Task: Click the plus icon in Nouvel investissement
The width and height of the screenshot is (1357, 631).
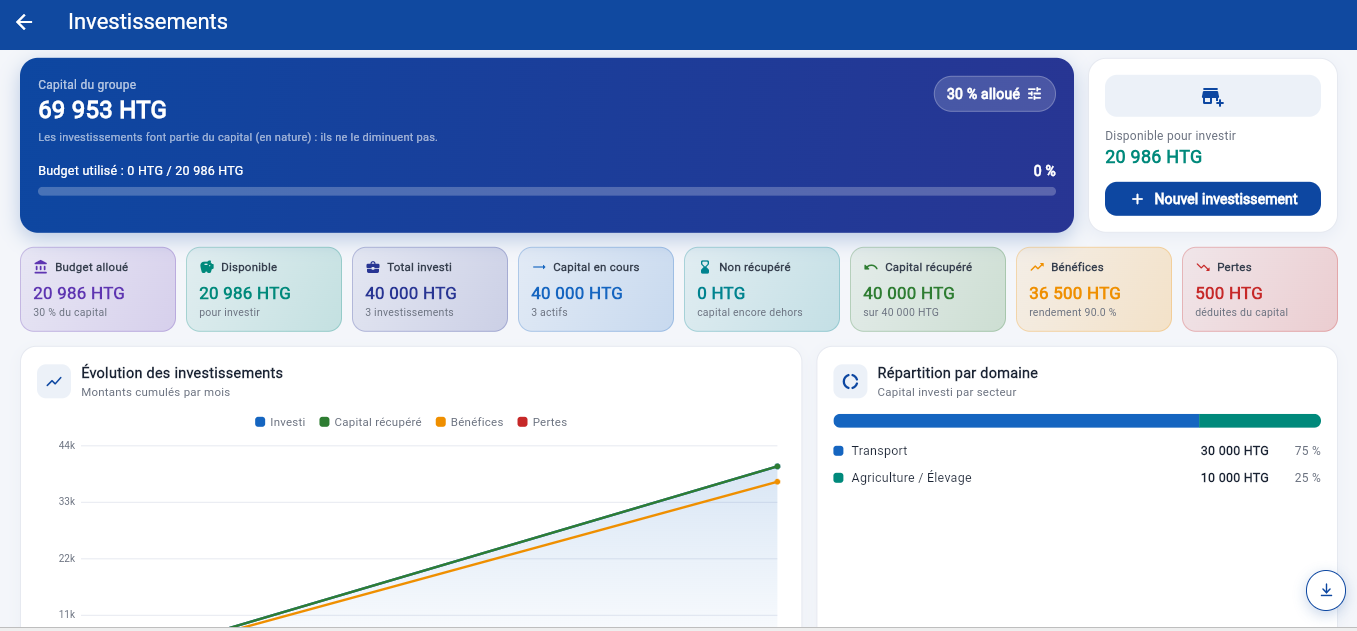Action: point(1137,199)
